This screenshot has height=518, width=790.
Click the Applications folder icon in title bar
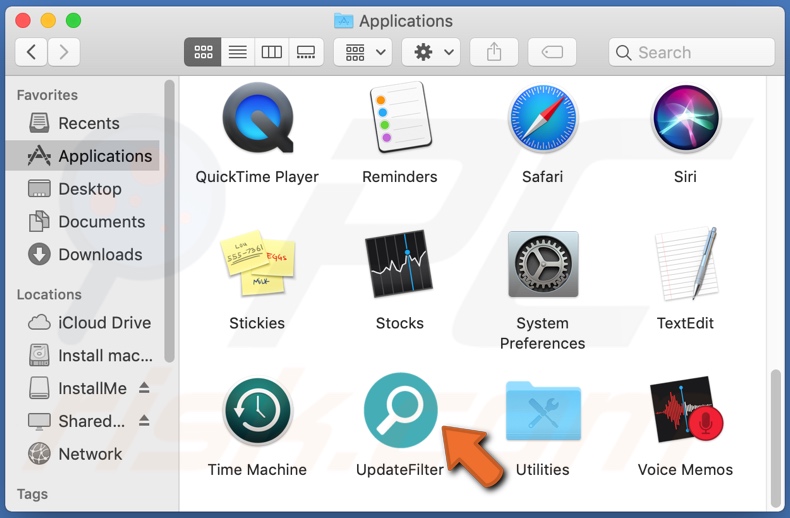[344, 21]
